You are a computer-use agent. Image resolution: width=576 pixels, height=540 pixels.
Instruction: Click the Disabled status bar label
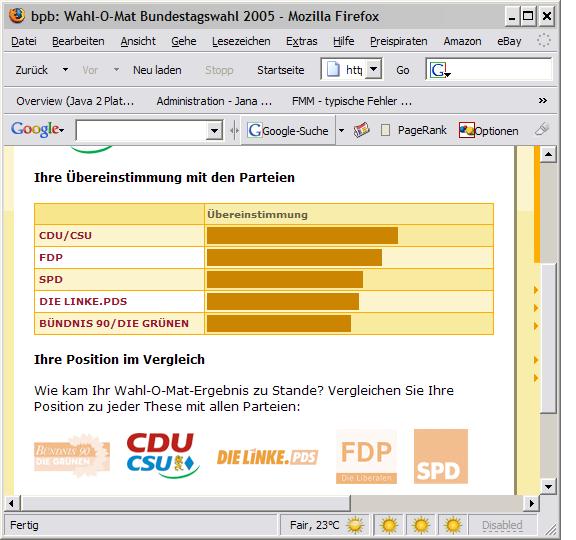click(502, 525)
